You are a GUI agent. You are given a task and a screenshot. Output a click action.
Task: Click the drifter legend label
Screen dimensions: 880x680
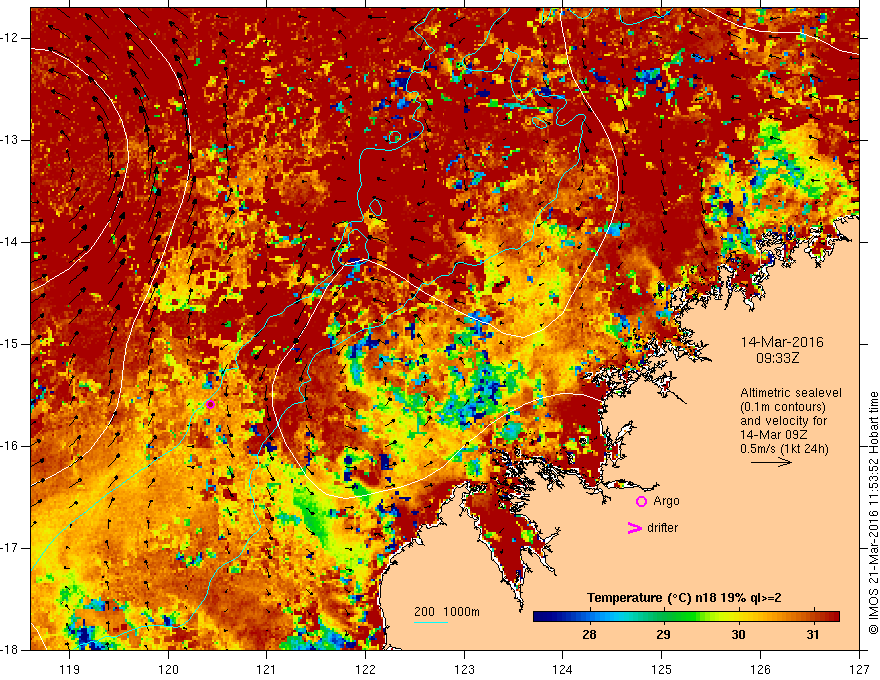662,528
